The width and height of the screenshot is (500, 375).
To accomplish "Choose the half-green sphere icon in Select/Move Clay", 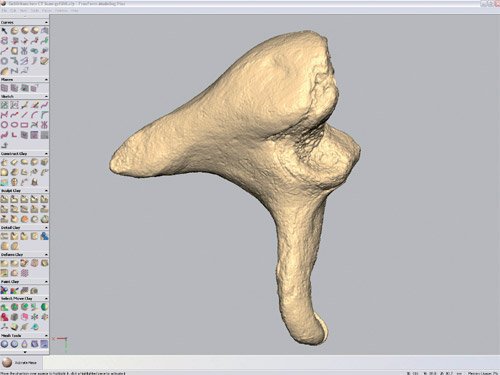I will click(44, 307).
